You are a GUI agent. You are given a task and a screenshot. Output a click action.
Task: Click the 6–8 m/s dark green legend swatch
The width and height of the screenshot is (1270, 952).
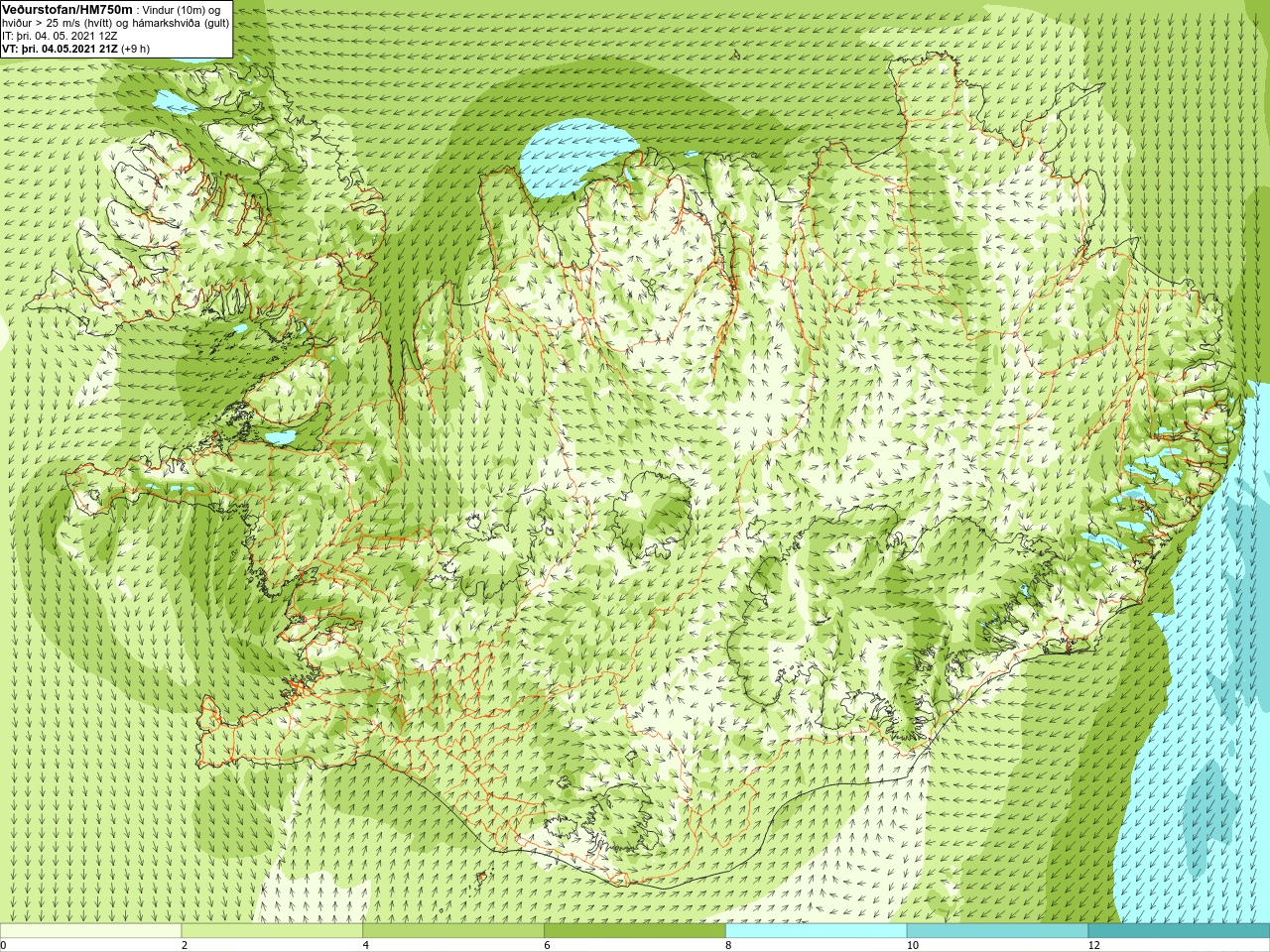(635, 931)
